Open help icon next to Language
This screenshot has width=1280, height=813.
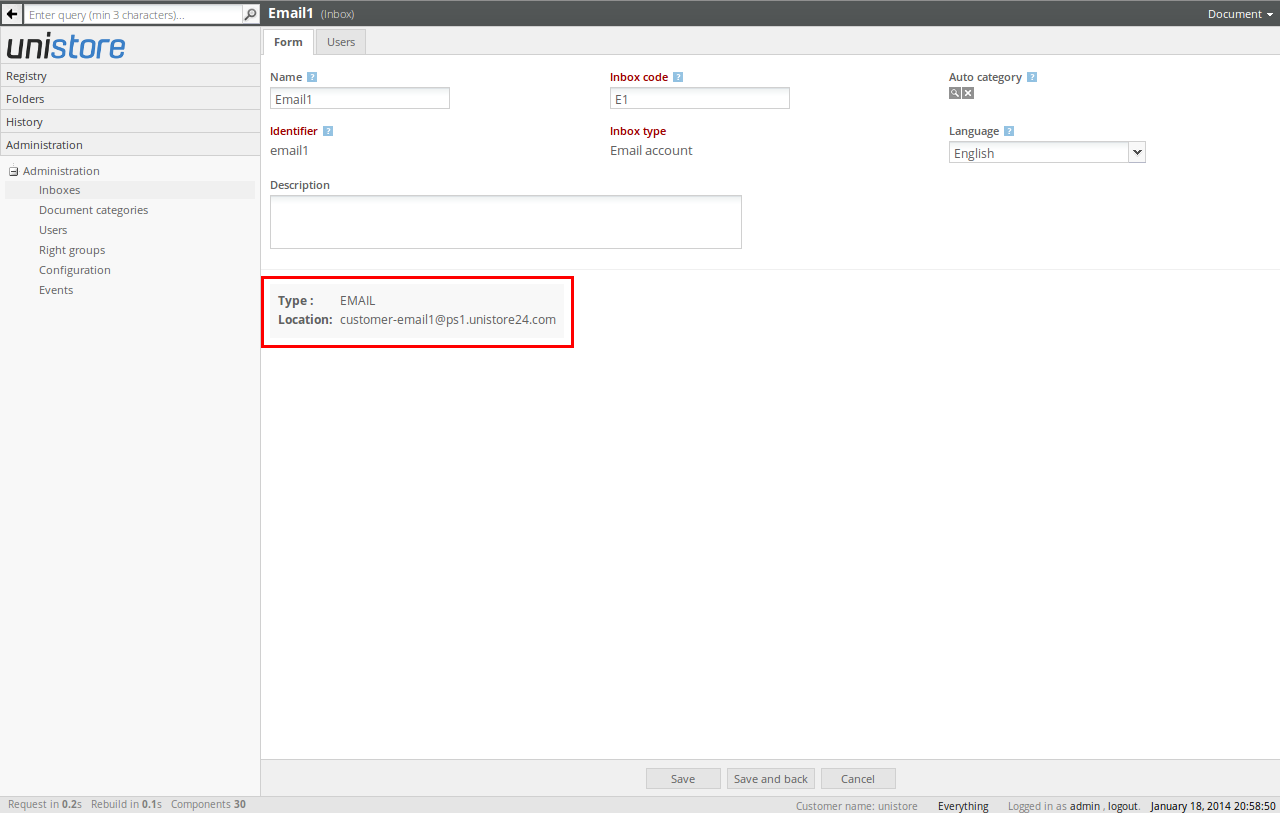pos(1009,131)
